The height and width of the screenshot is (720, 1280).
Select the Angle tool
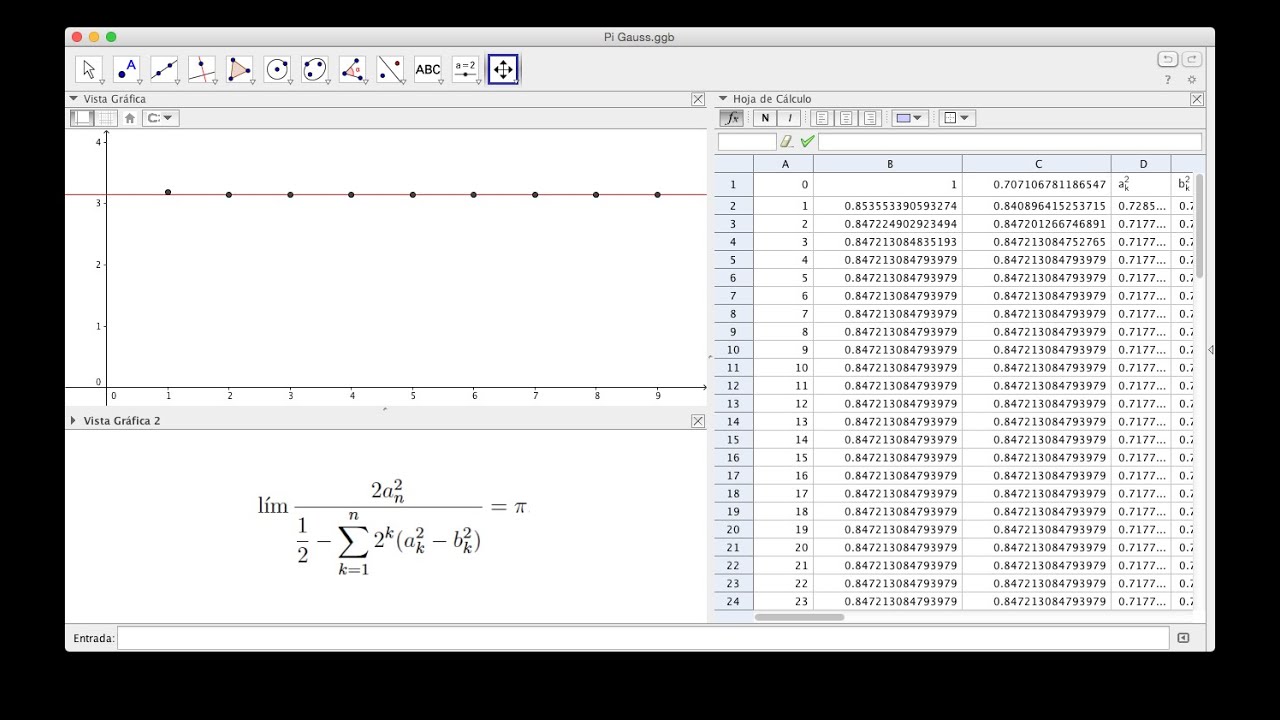click(353, 69)
